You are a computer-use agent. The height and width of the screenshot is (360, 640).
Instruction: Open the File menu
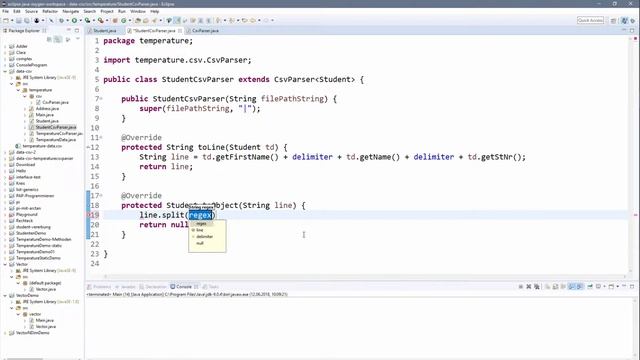coord(5,11)
